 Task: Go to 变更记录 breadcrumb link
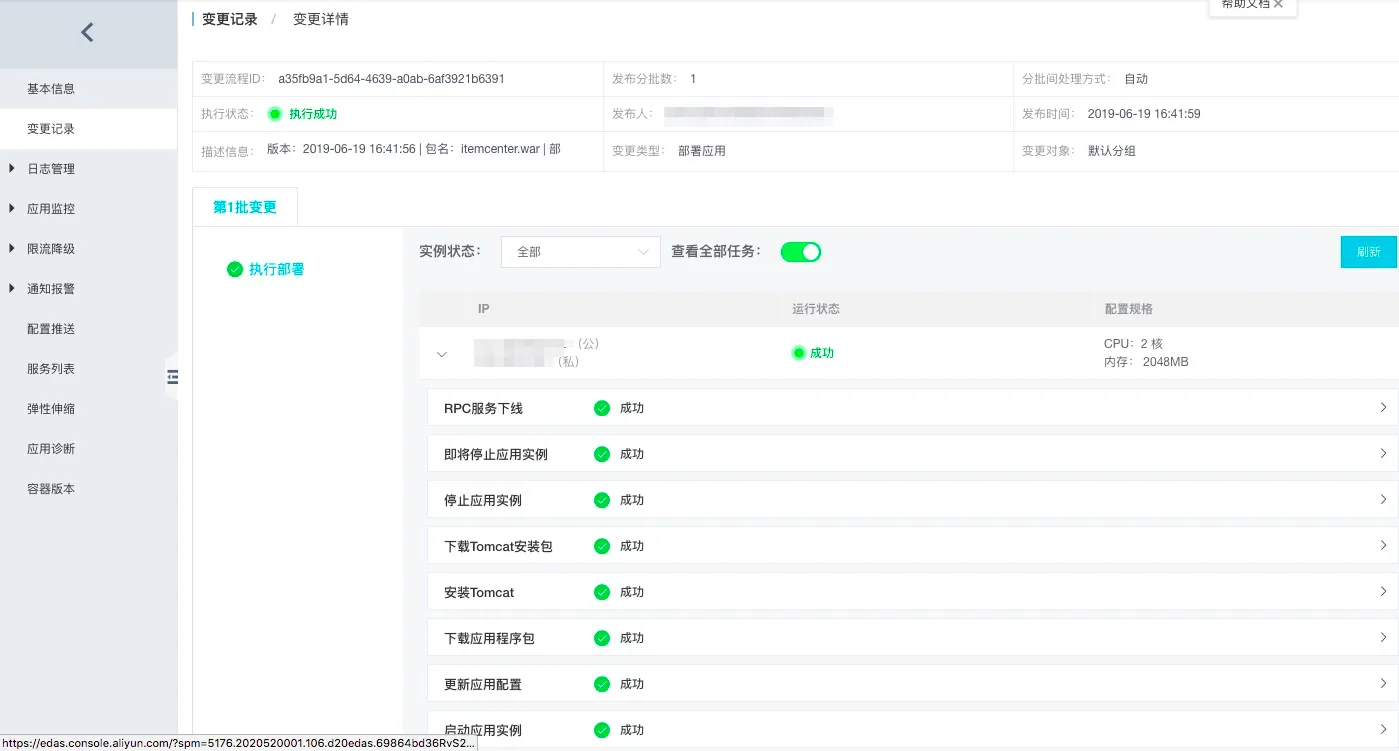pos(230,19)
